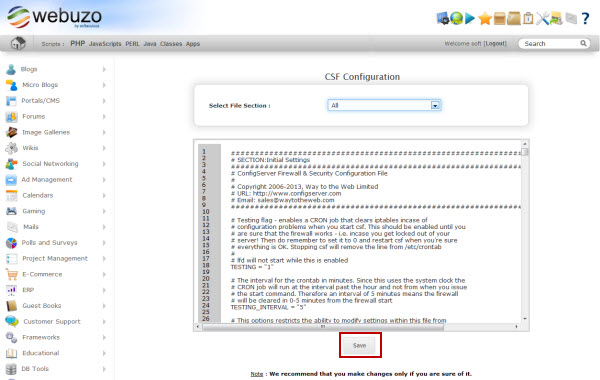This screenshot has width=600, height=380.
Task: Expand the Educational category arrow
Action: (104, 353)
